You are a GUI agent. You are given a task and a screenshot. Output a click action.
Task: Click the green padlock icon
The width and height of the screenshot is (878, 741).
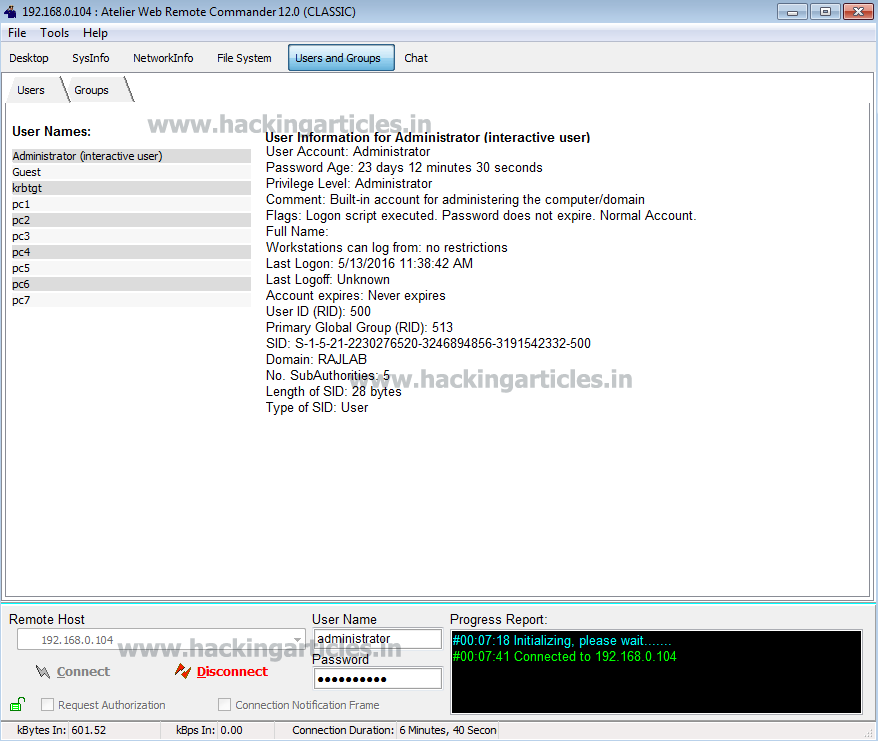17,704
